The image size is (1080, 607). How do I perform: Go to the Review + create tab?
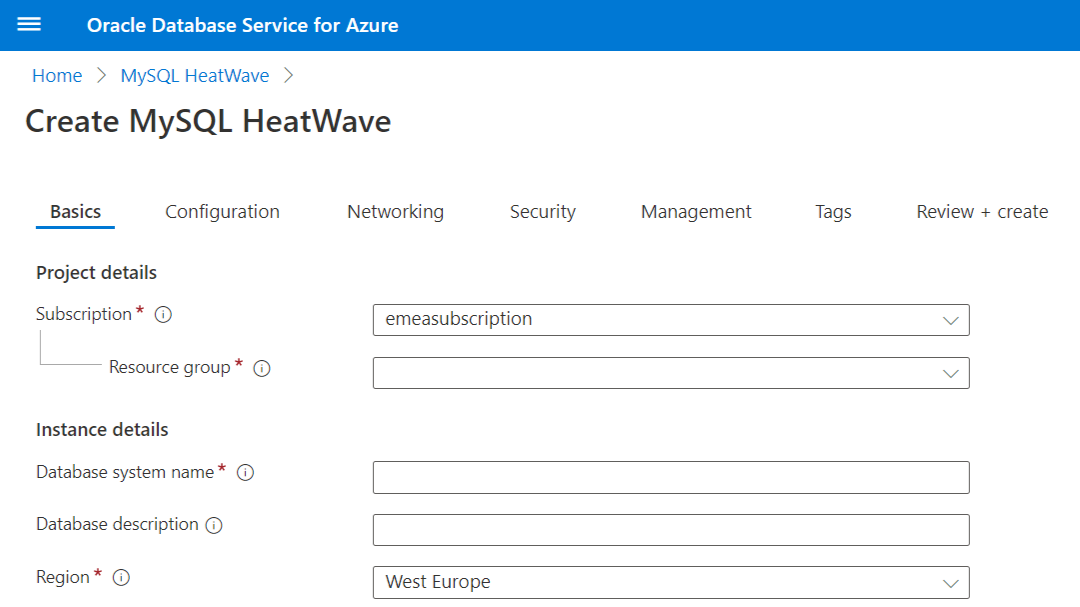[x=981, y=211]
